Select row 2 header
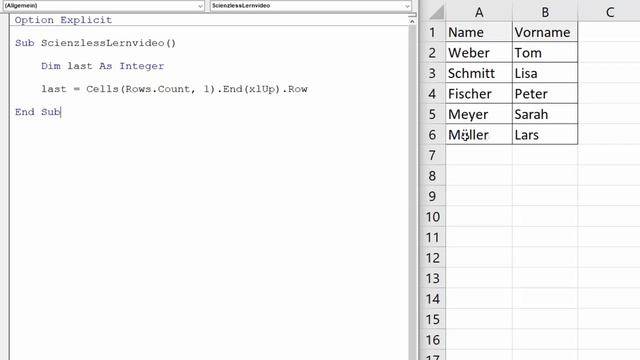Screen dimensions: 640x360 coord(432,53)
